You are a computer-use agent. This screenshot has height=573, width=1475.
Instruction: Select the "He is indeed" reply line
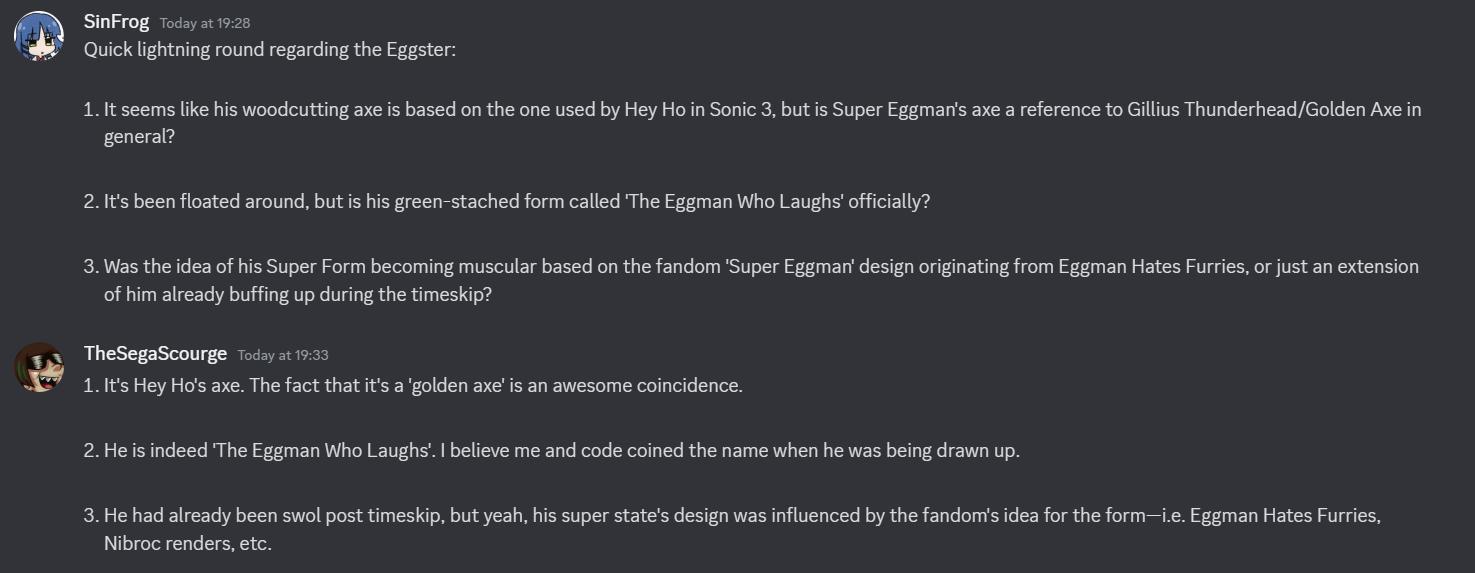[561, 450]
